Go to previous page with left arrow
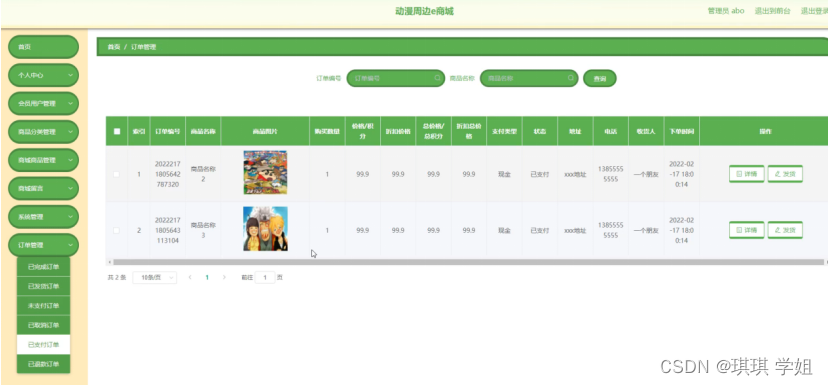The width and height of the screenshot is (828, 385). coord(190,277)
